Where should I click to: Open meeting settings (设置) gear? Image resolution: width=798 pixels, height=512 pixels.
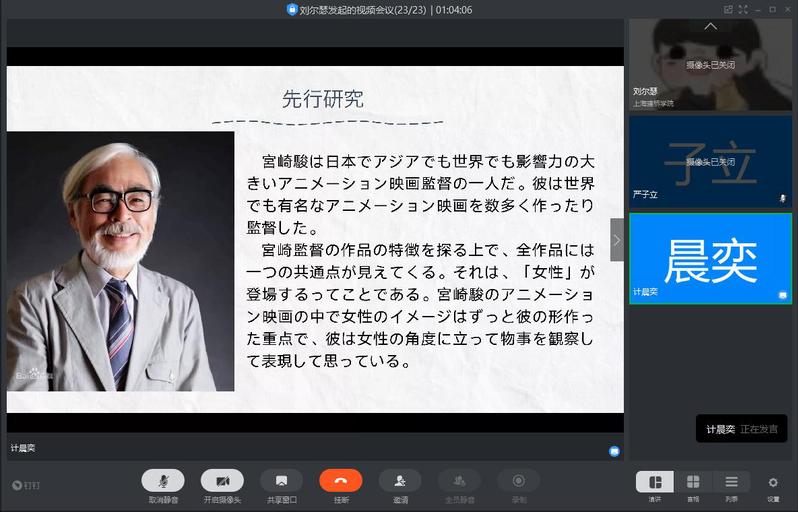point(773,483)
